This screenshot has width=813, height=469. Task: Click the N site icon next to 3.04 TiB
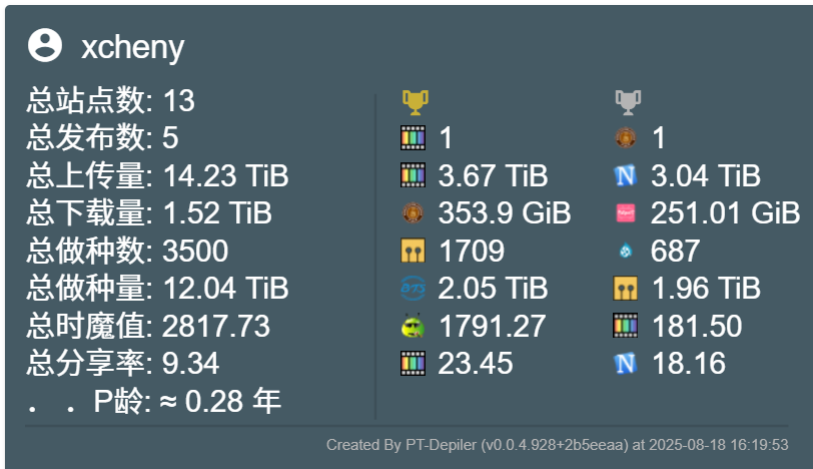click(625, 175)
